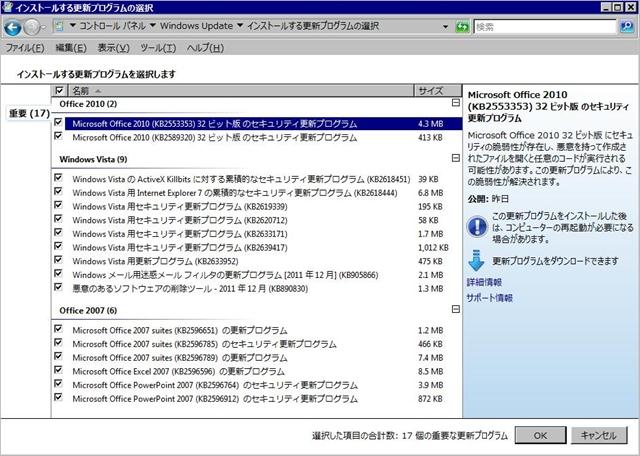640x456 pixels.
Task: Open dropdown arrow after コントロール パネル
Action: tap(153, 26)
